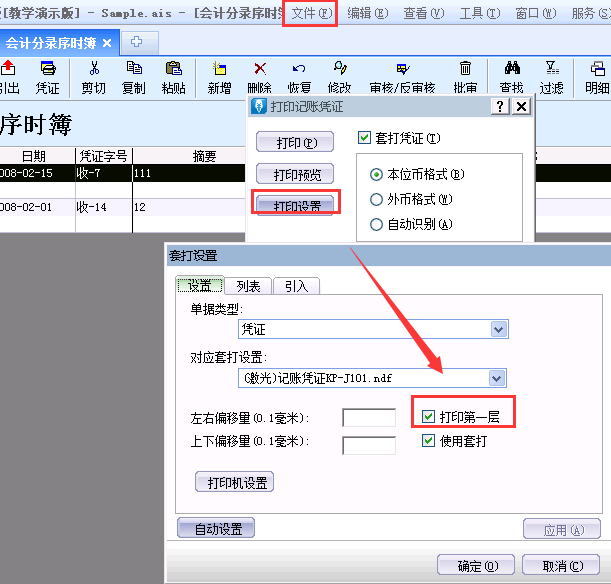611x584 pixels.
Task: Open the 文件 (File) menu
Action: (310, 13)
